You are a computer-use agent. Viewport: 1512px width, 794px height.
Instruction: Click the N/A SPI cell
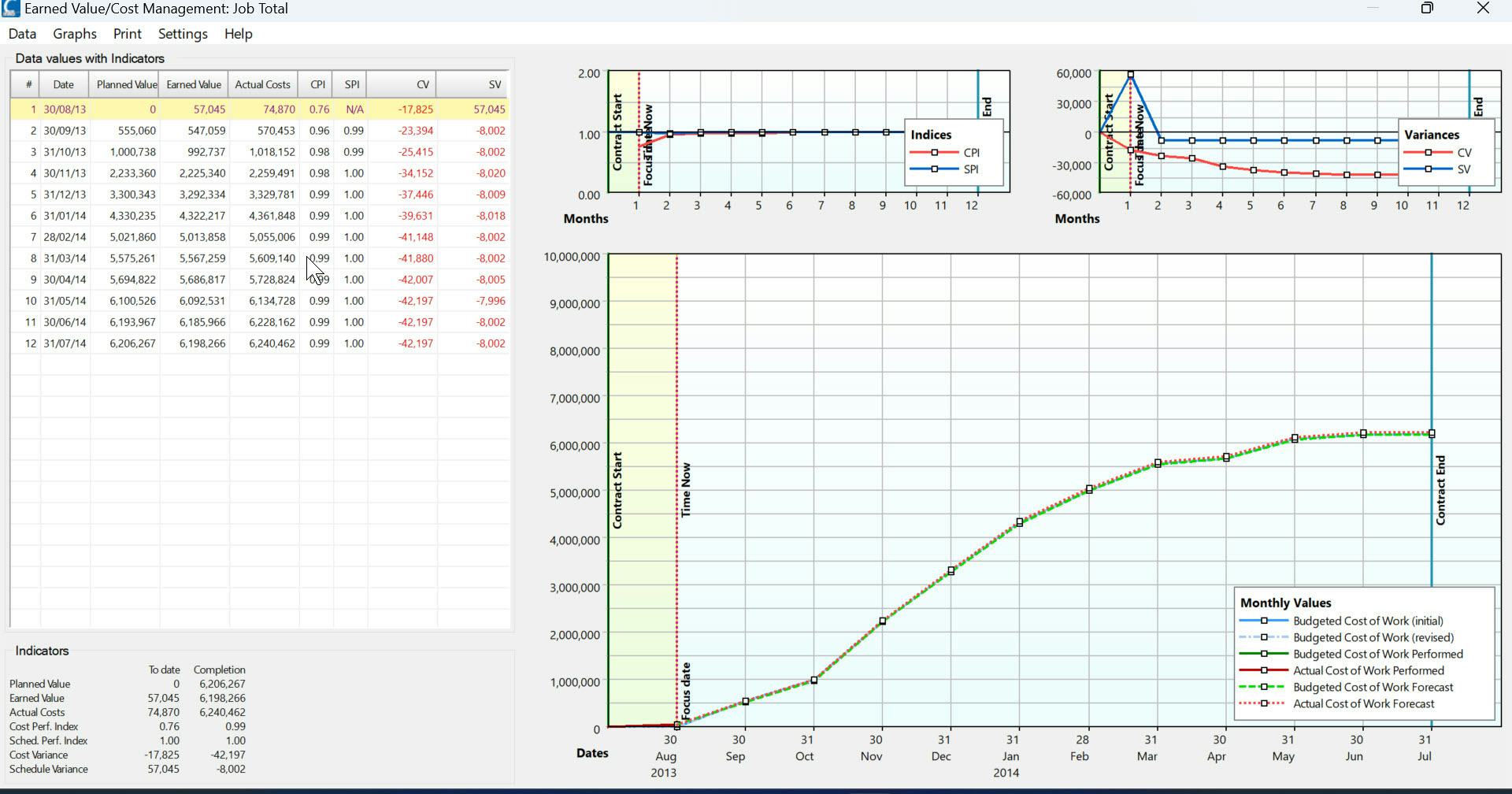(x=351, y=109)
